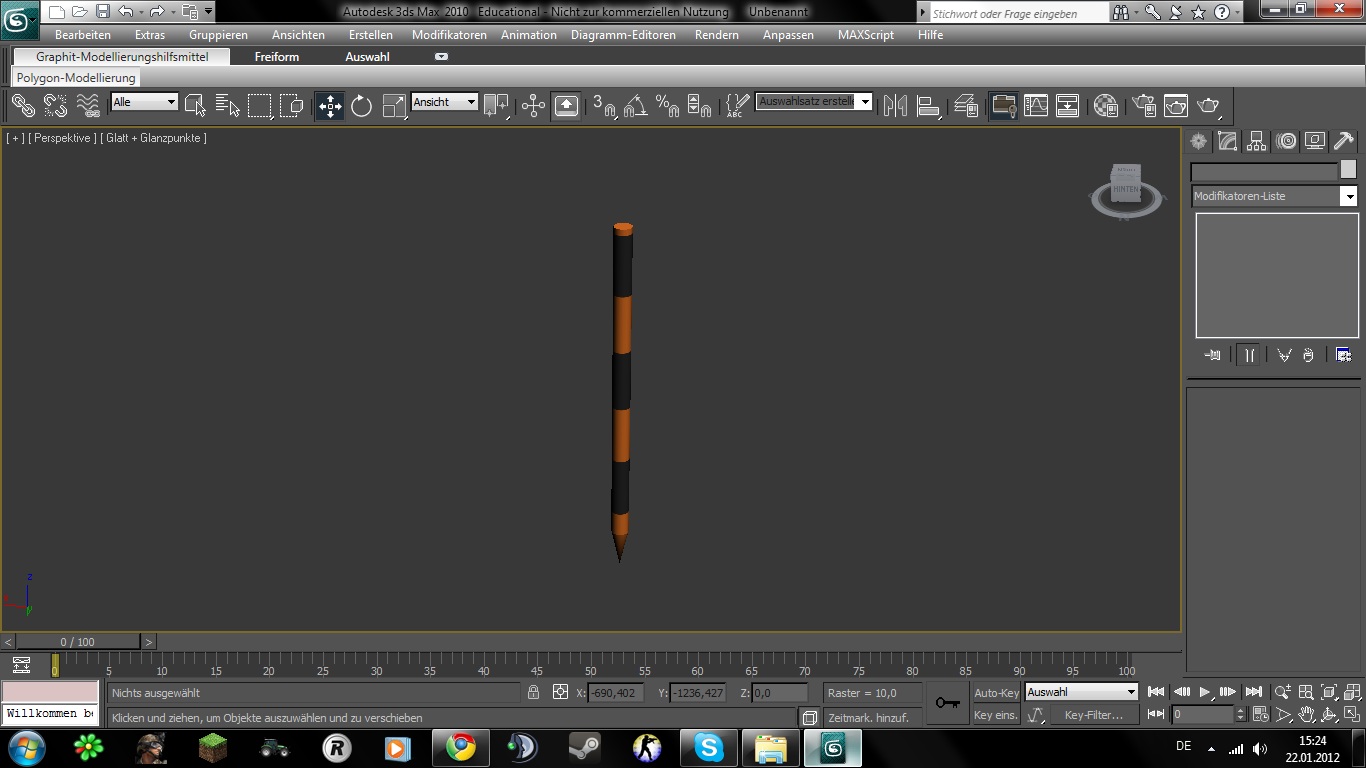Viewport: 1366px width, 768px height.
Task: Activate the select and rotate tool
Action: pyautogui.click(x=361, y=104)
